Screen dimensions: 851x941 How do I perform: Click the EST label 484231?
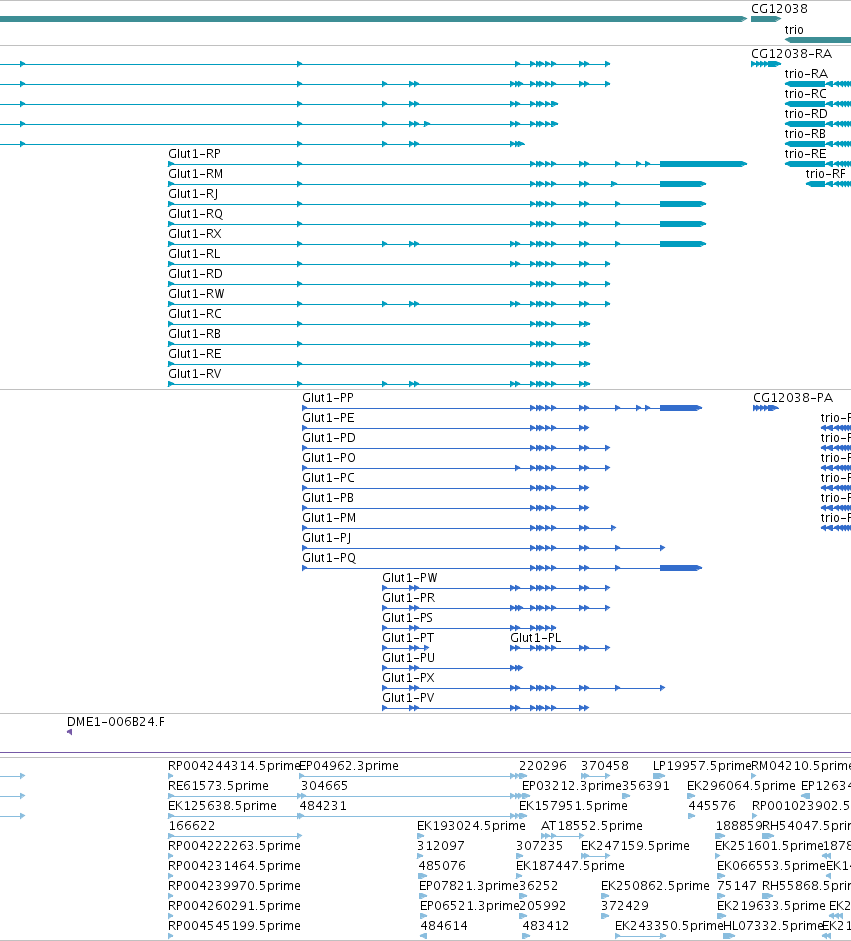323,805
